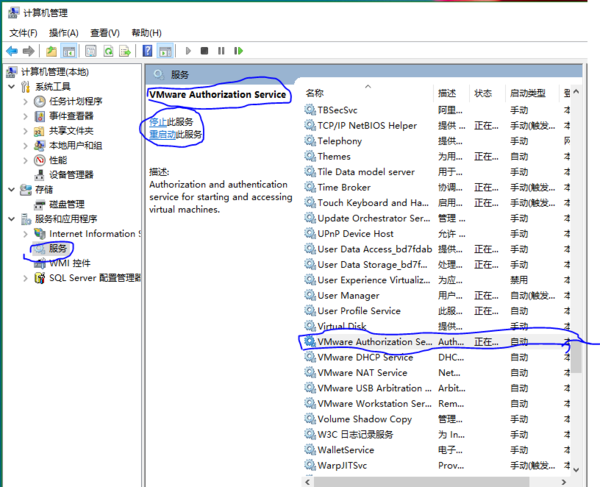Click the Restart service icon
Screen dimensions: 600x487
coord(238,50)
